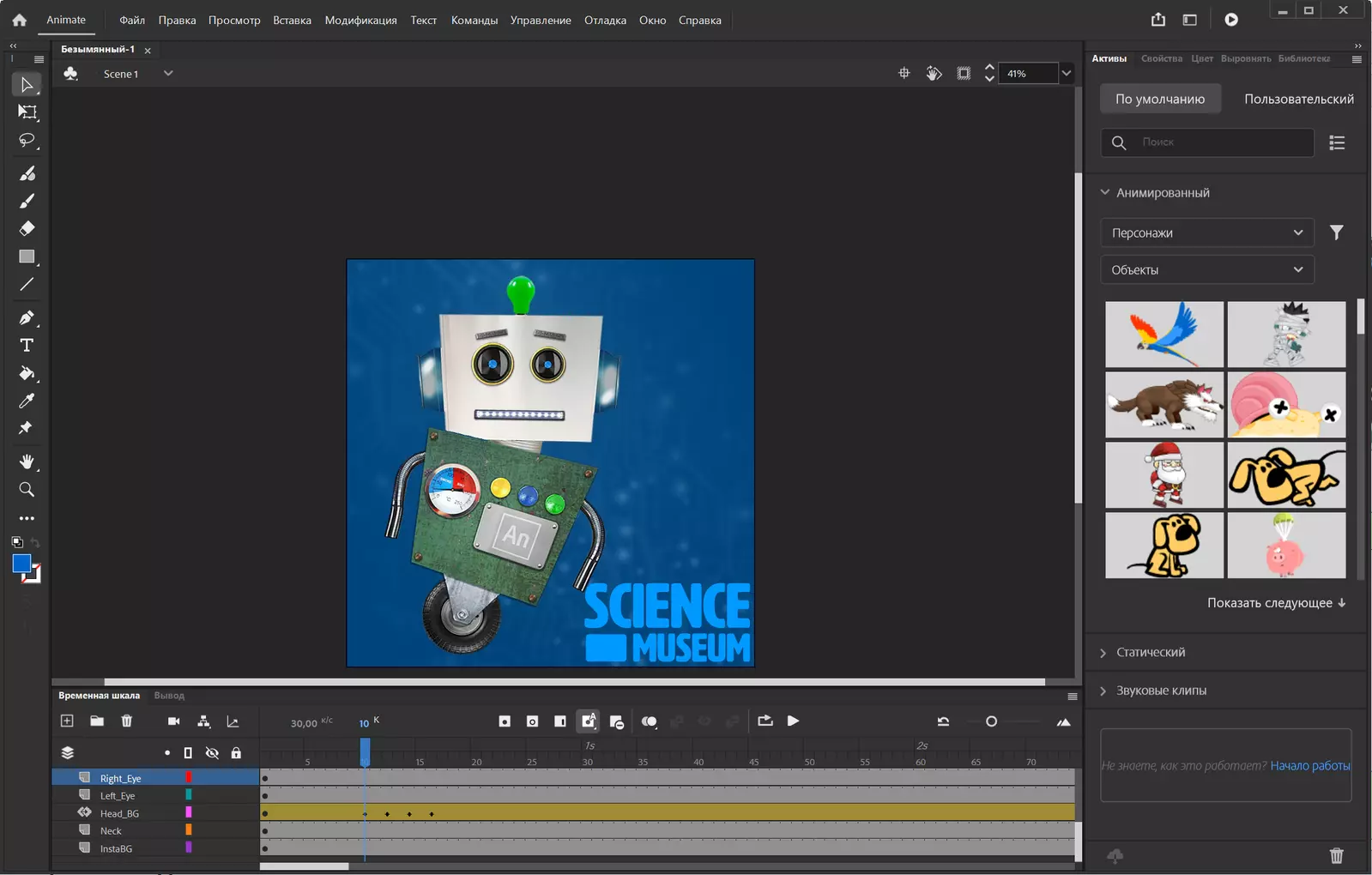The image size is (1372, 875).
Task: Click the Center Stage icon
Action: click(904, 74)
